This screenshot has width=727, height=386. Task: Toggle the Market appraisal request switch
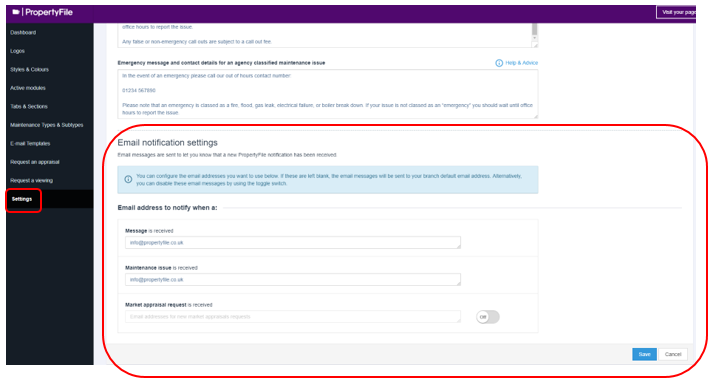[x=488, y=317]
